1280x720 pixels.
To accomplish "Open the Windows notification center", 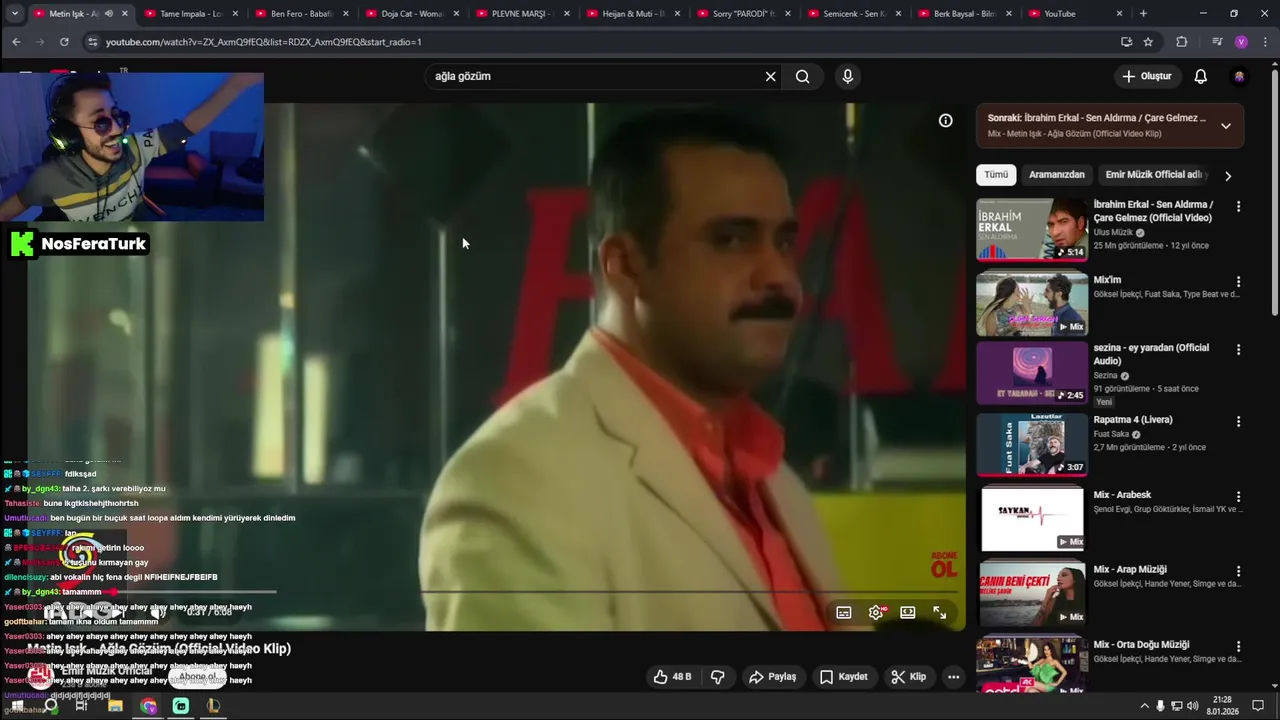I will point(1258,706).
